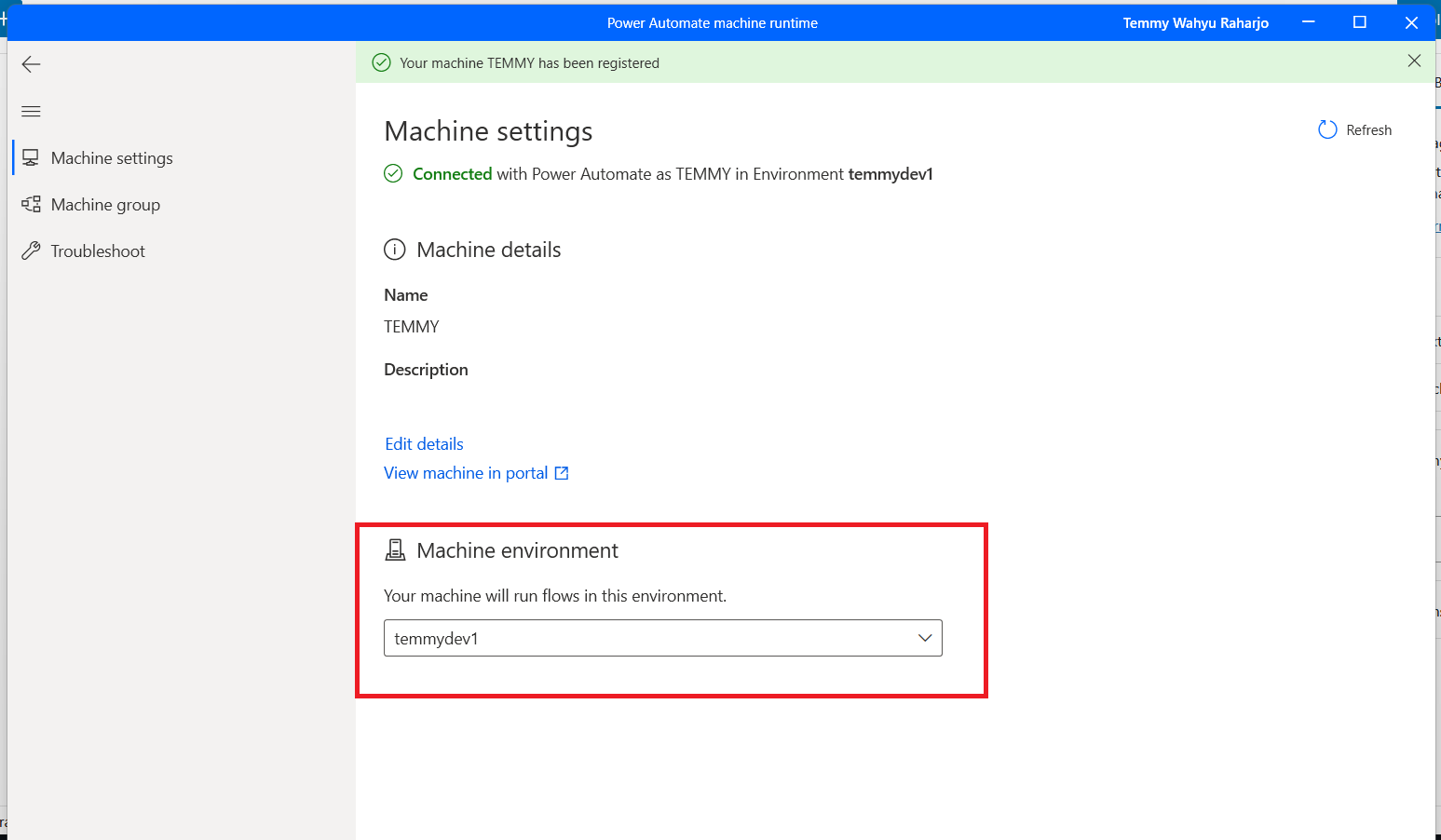Minimize the Power Automate runtime window
The width and height of the screenshot is (1441, 840).
[1309, 22]
